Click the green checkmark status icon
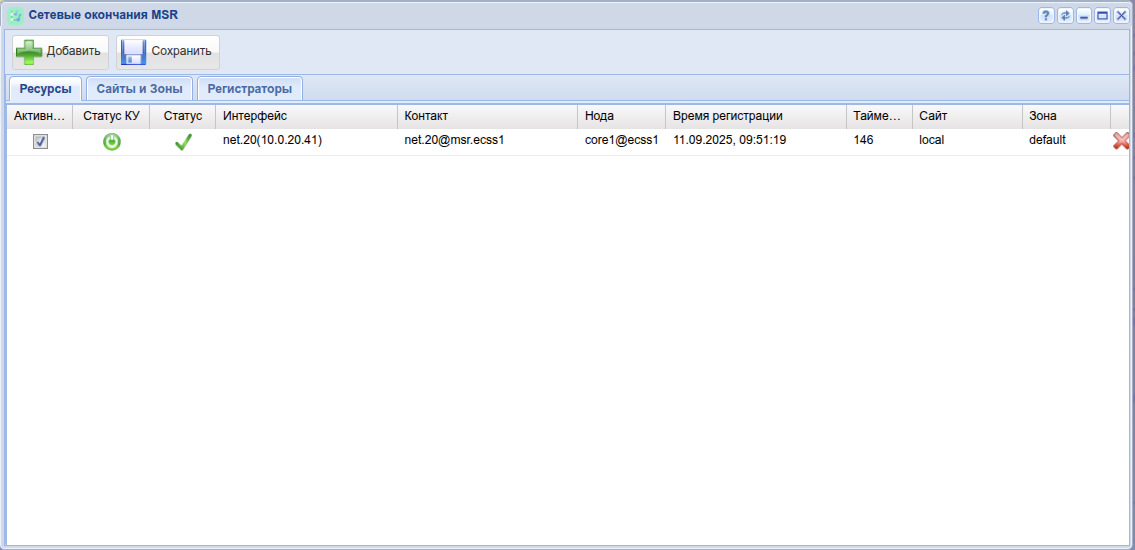This screenshot has height=550, width=1135. (x=183, y=142)
